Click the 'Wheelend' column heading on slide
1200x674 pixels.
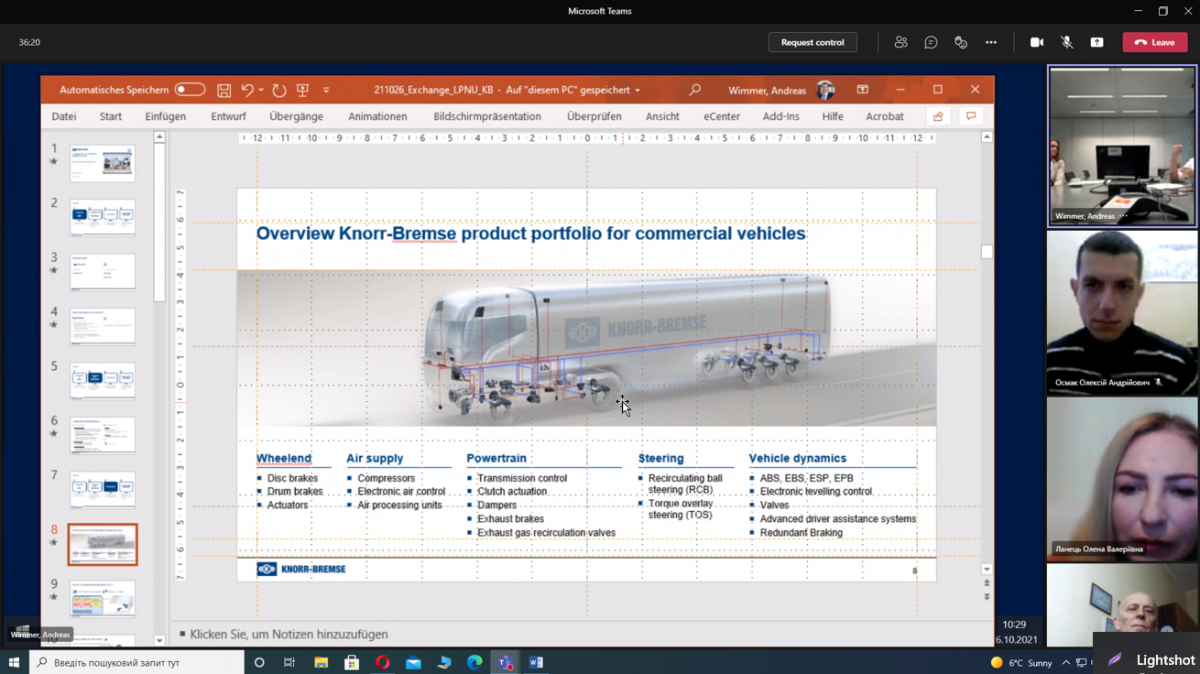coord(284,458)
